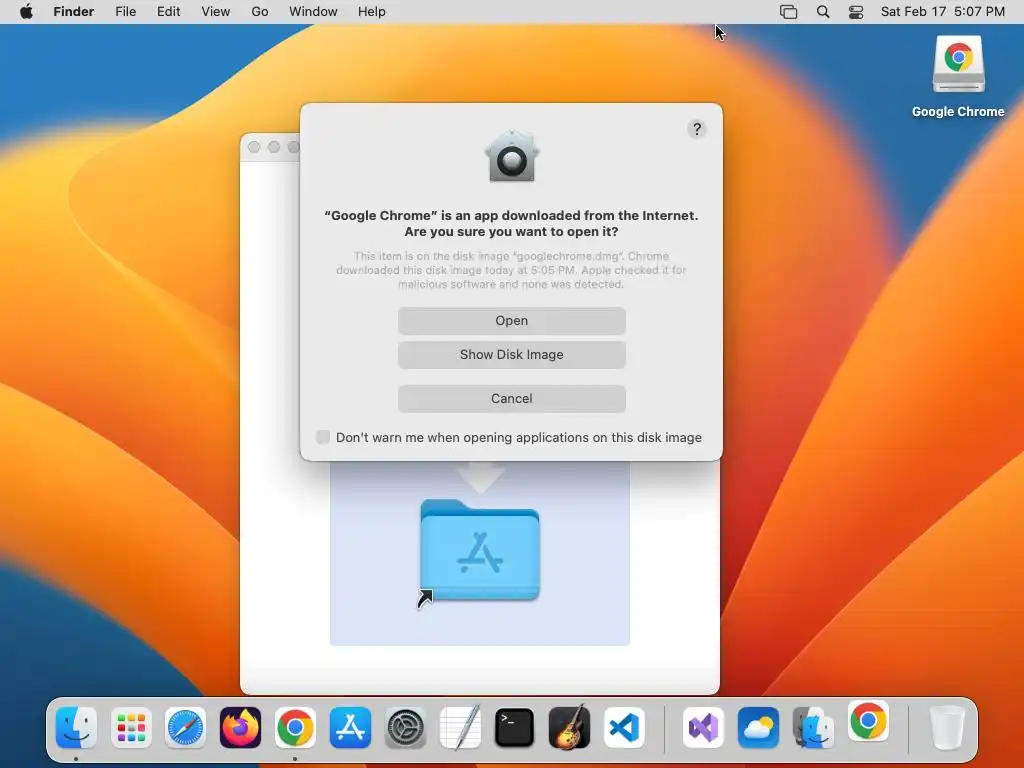Click Chrome icon right of Migration Assistant
Image resolution: width=1024 pixels, height=768 pixels.
click(x=868, y=721)
